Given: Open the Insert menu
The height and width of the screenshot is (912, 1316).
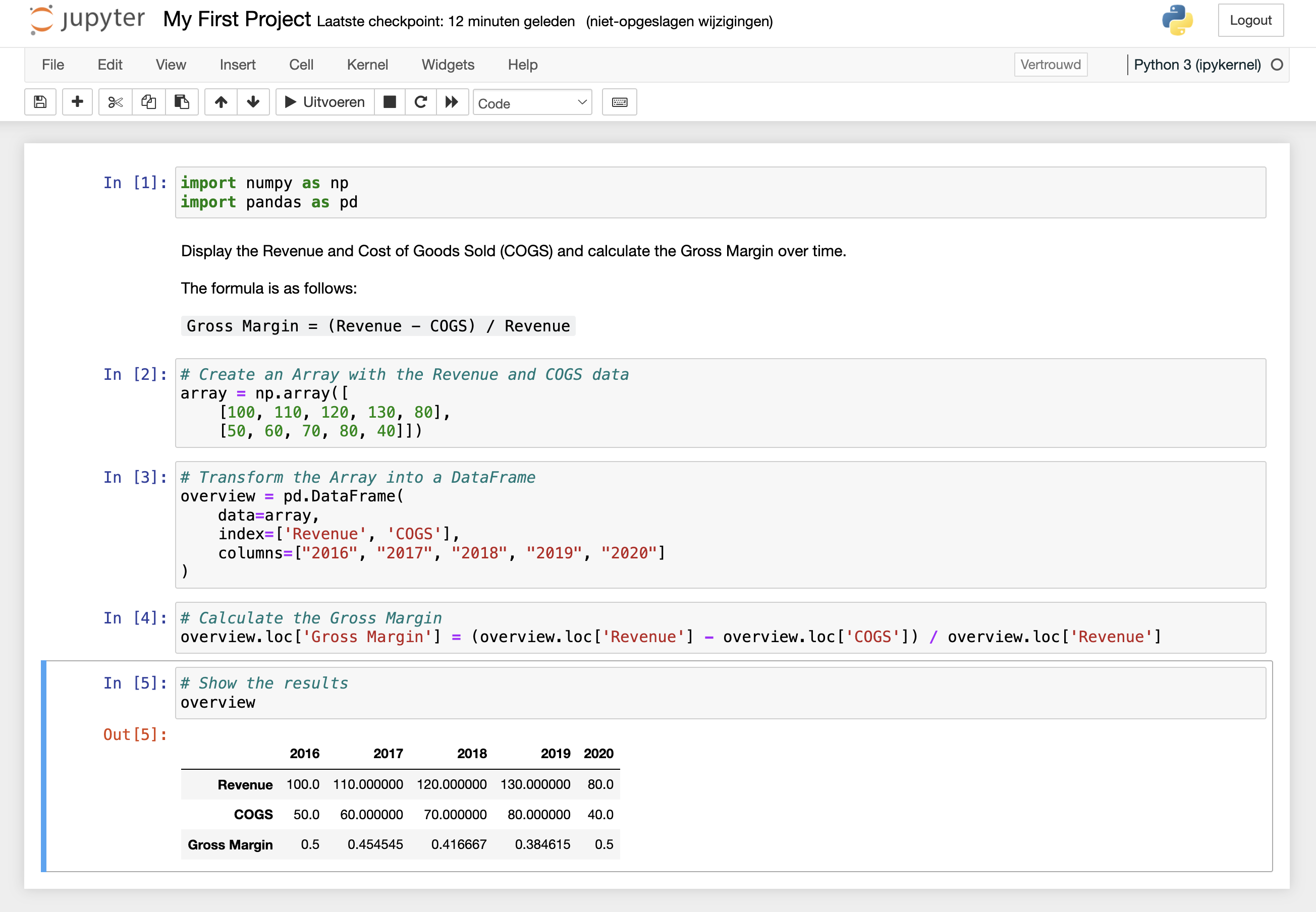Looking at the screenshot, I should (237, 65).
